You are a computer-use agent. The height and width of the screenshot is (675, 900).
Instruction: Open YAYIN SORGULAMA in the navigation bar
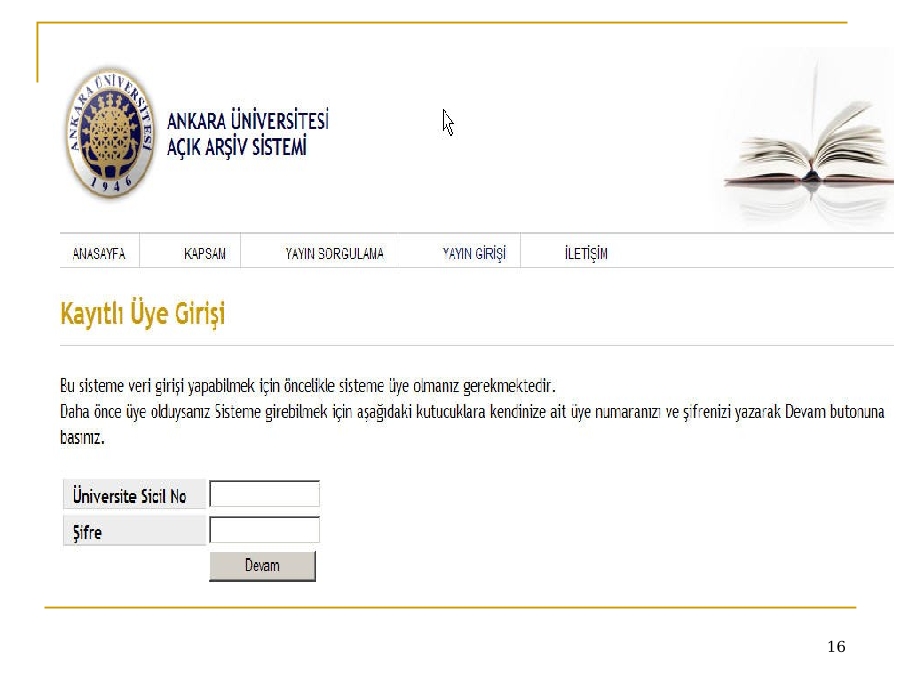click(x=335, y=254)
